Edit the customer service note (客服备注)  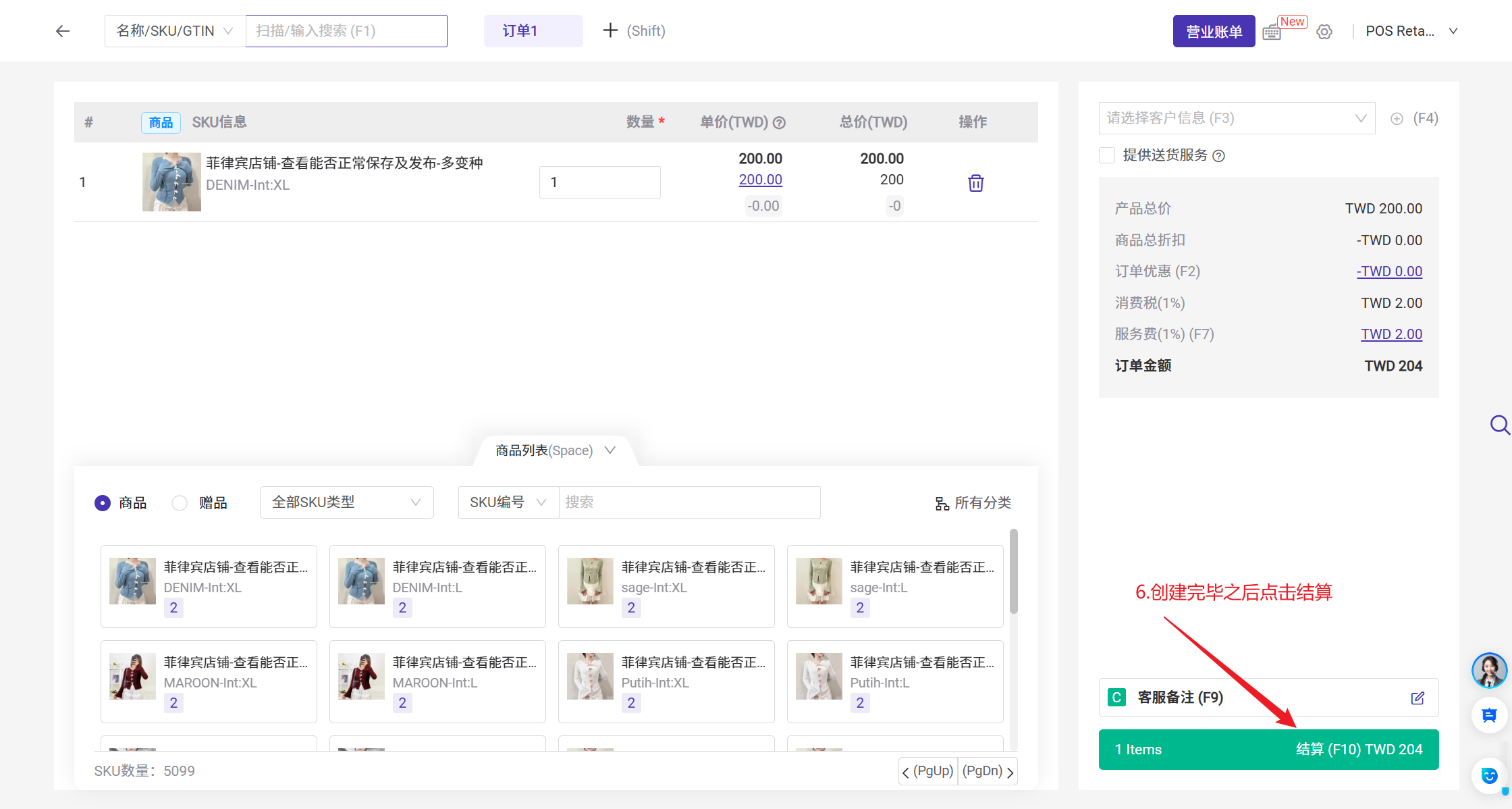pyautogui.click(x=1417, y=698)
